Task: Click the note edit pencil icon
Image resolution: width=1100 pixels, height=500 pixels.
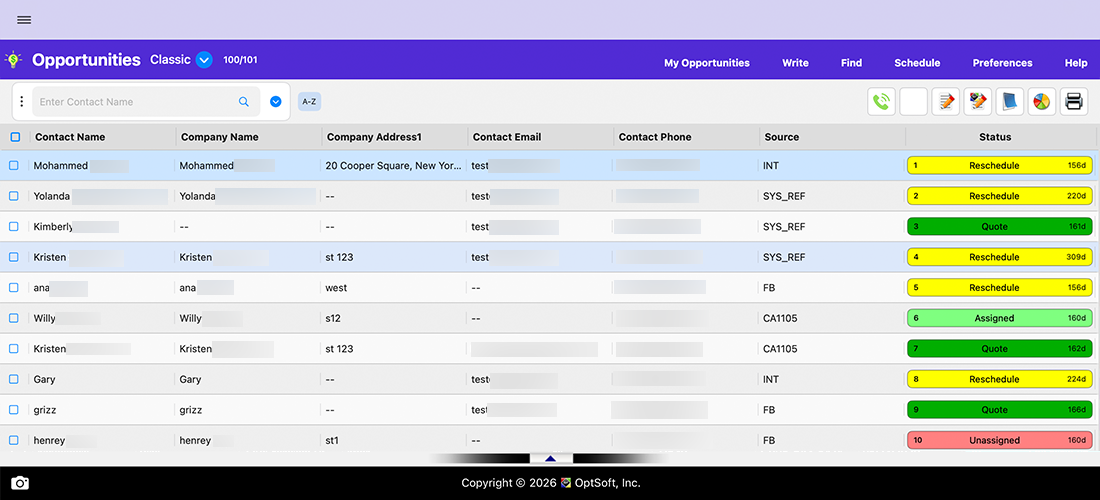Action: click(946, 102)
